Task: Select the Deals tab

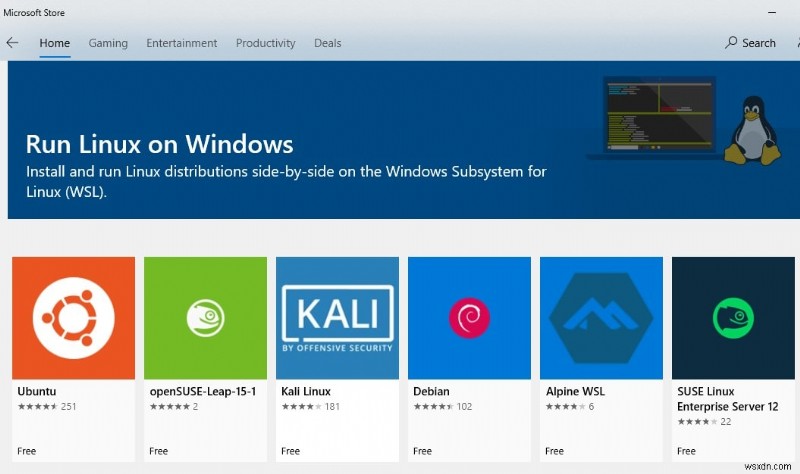Action: [x=328, y=43]
